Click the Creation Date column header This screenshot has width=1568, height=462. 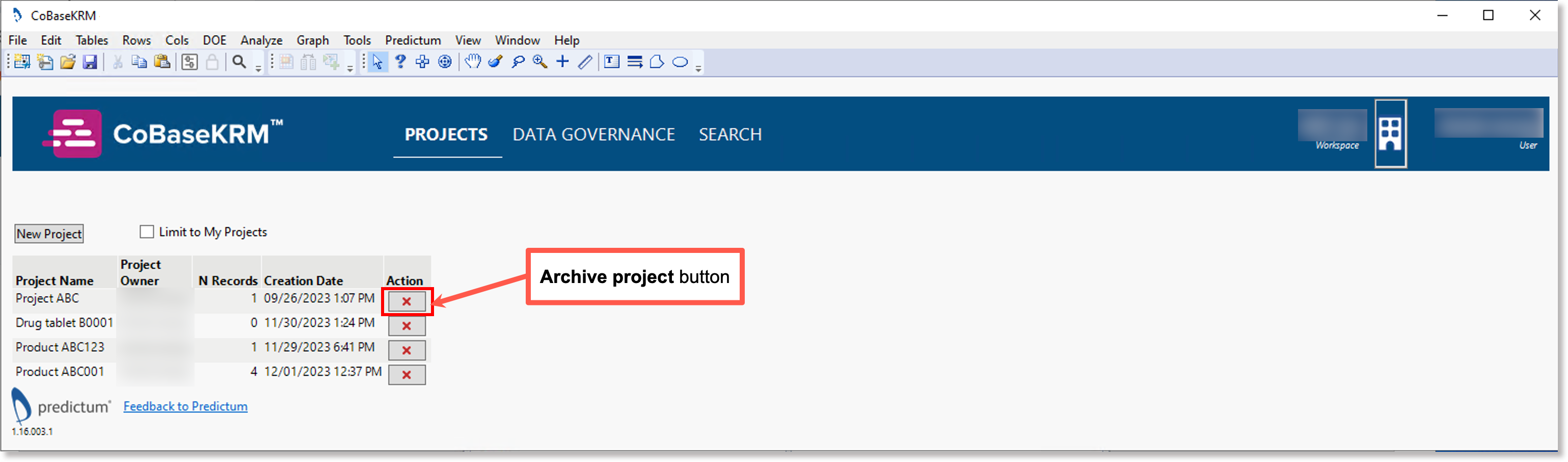(304, 280)
